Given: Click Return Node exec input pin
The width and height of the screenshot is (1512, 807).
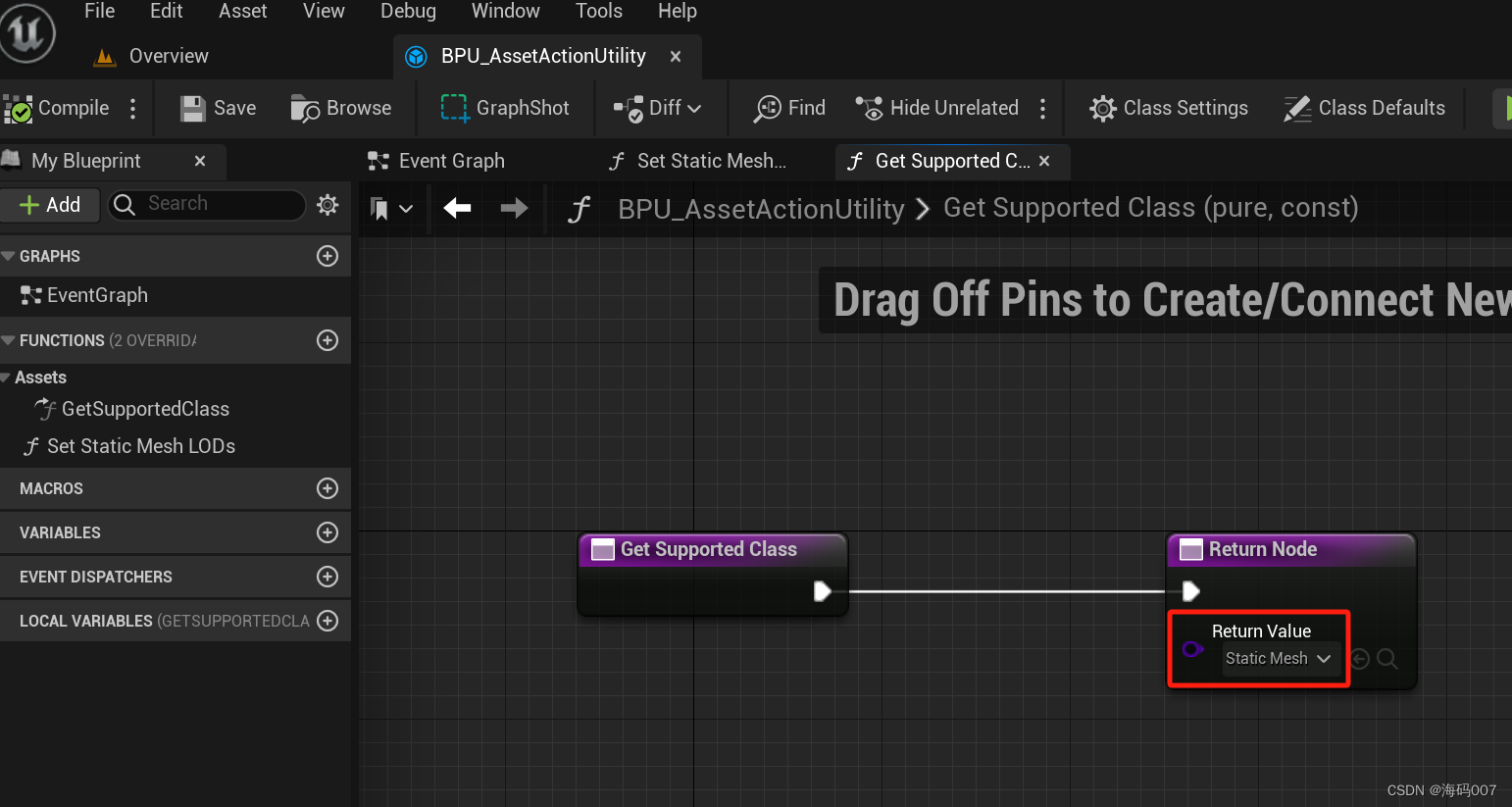Looking at the screenshot, I should (1191, 591).
